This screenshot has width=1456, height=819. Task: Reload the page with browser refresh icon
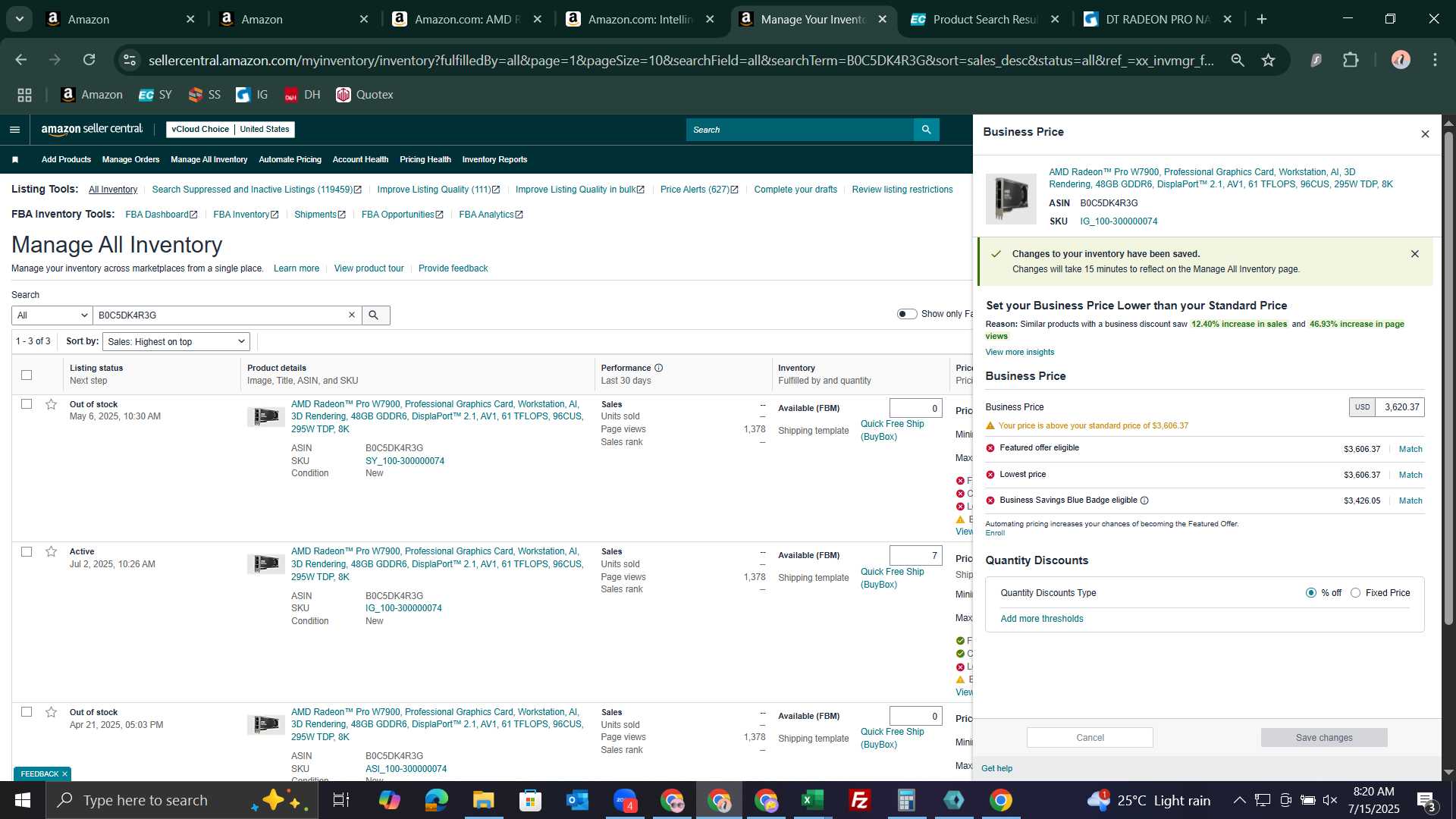click(89, 60)
